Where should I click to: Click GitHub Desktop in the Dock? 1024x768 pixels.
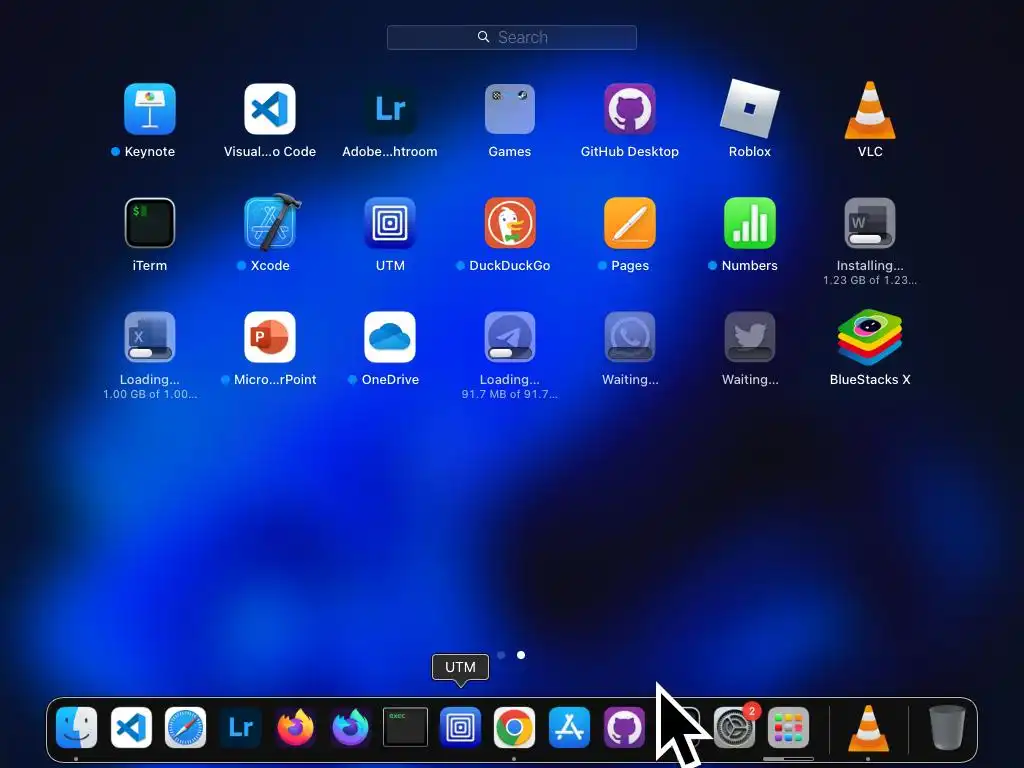click(x=624, y=728)
